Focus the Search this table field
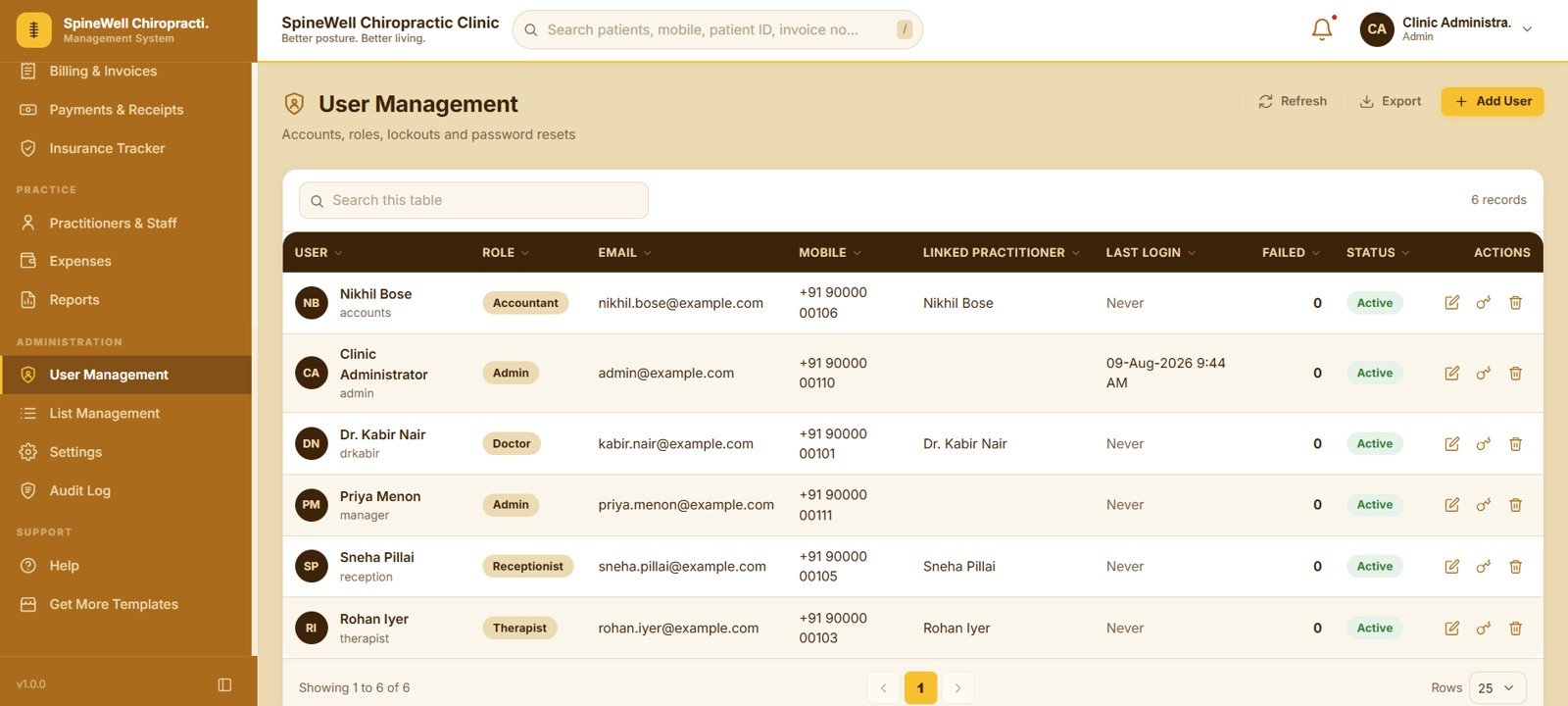 473,200
